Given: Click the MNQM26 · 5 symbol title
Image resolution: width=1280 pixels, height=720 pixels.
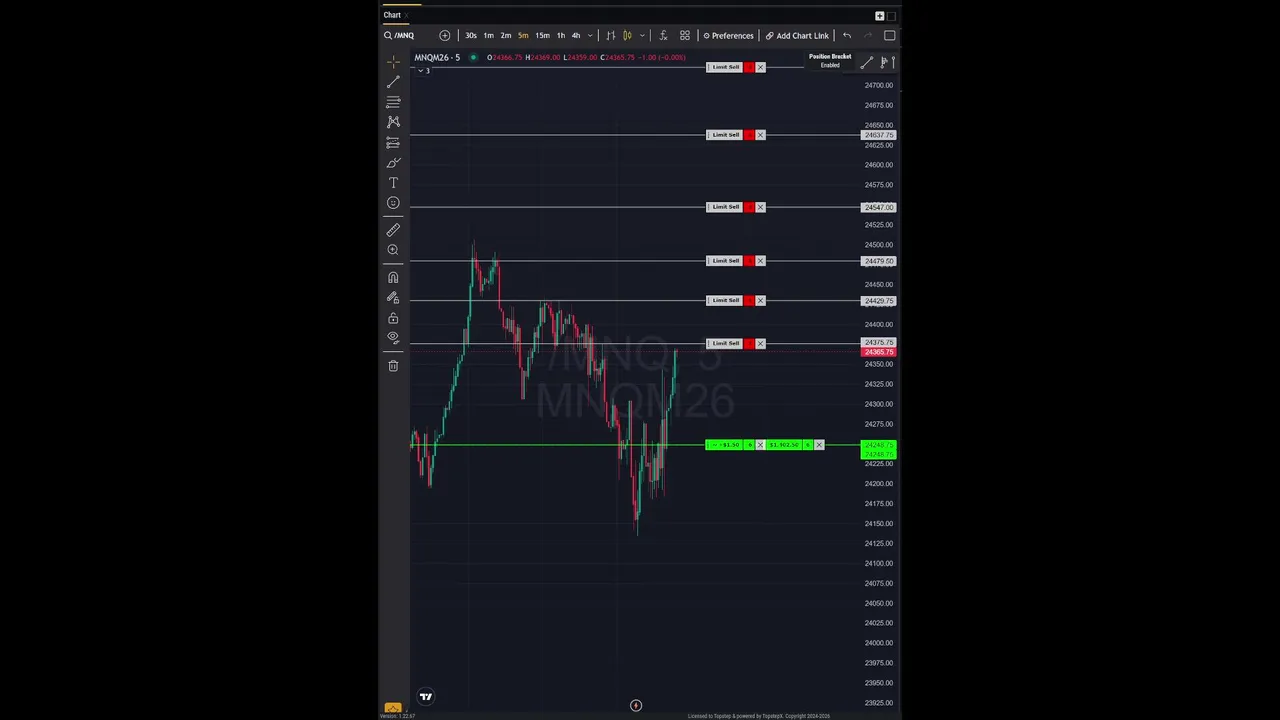Looking at the screenshot, I should click(437, 57).
